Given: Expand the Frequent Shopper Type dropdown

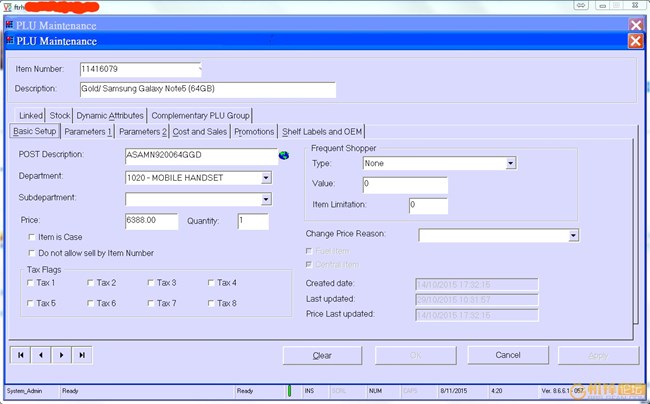Looking at the screenshot, I should 510,163.
